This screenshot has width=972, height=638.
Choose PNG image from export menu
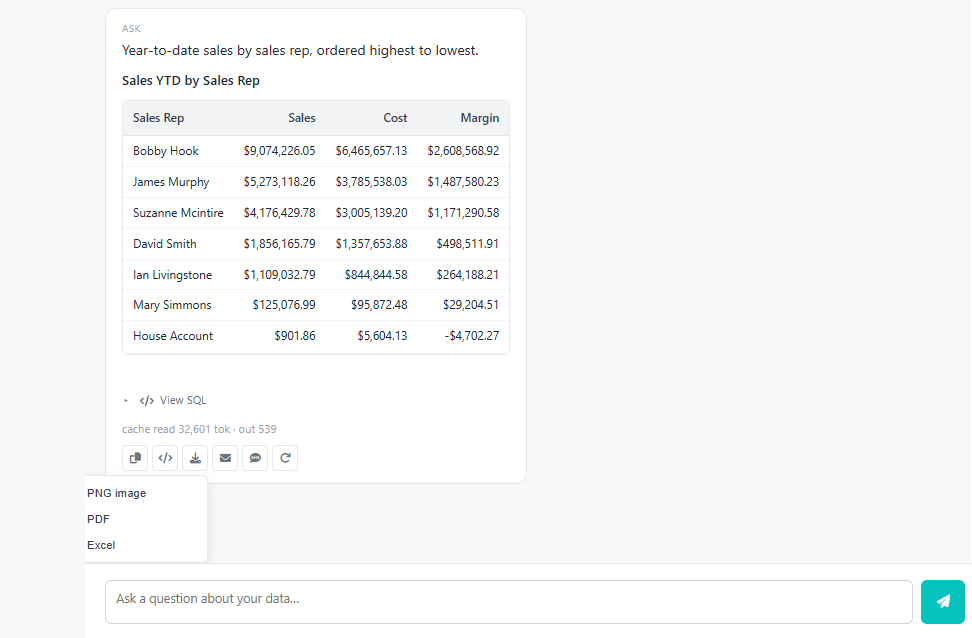117,493
